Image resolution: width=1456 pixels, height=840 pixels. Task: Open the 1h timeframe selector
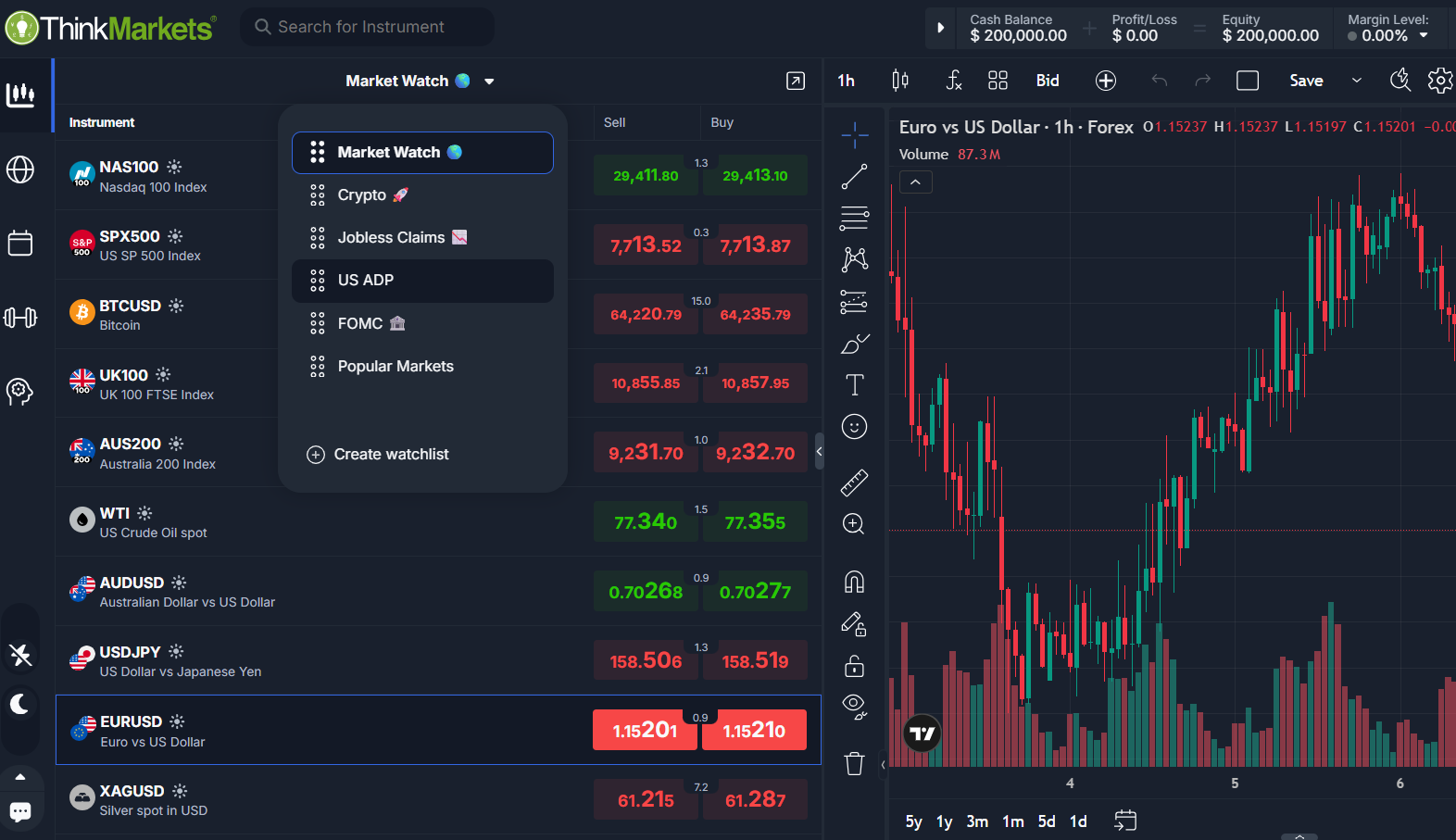[847, 81]
